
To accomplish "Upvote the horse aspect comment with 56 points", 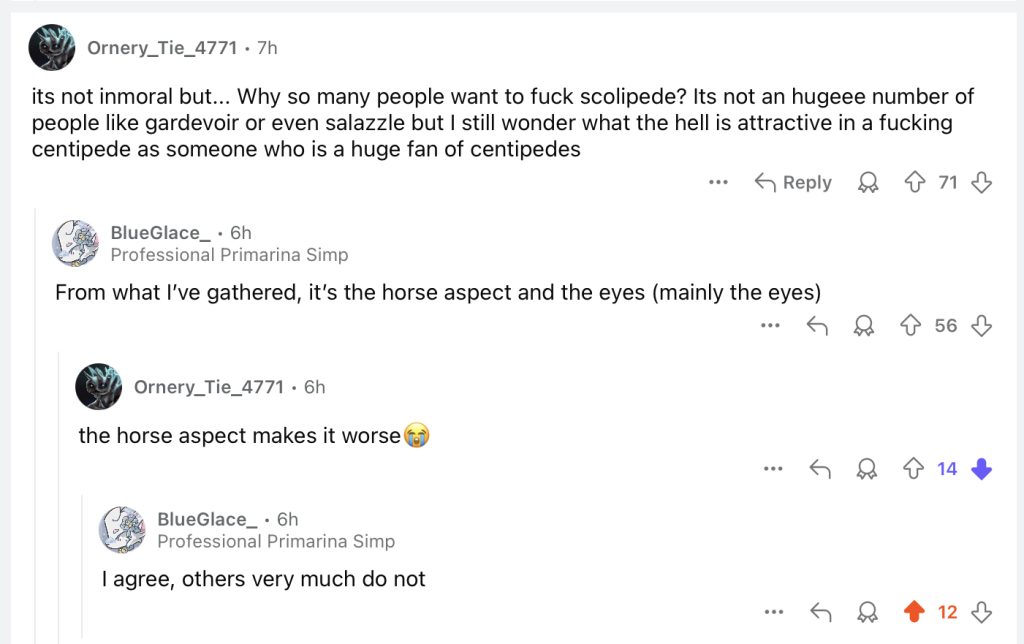I will 911,325.
